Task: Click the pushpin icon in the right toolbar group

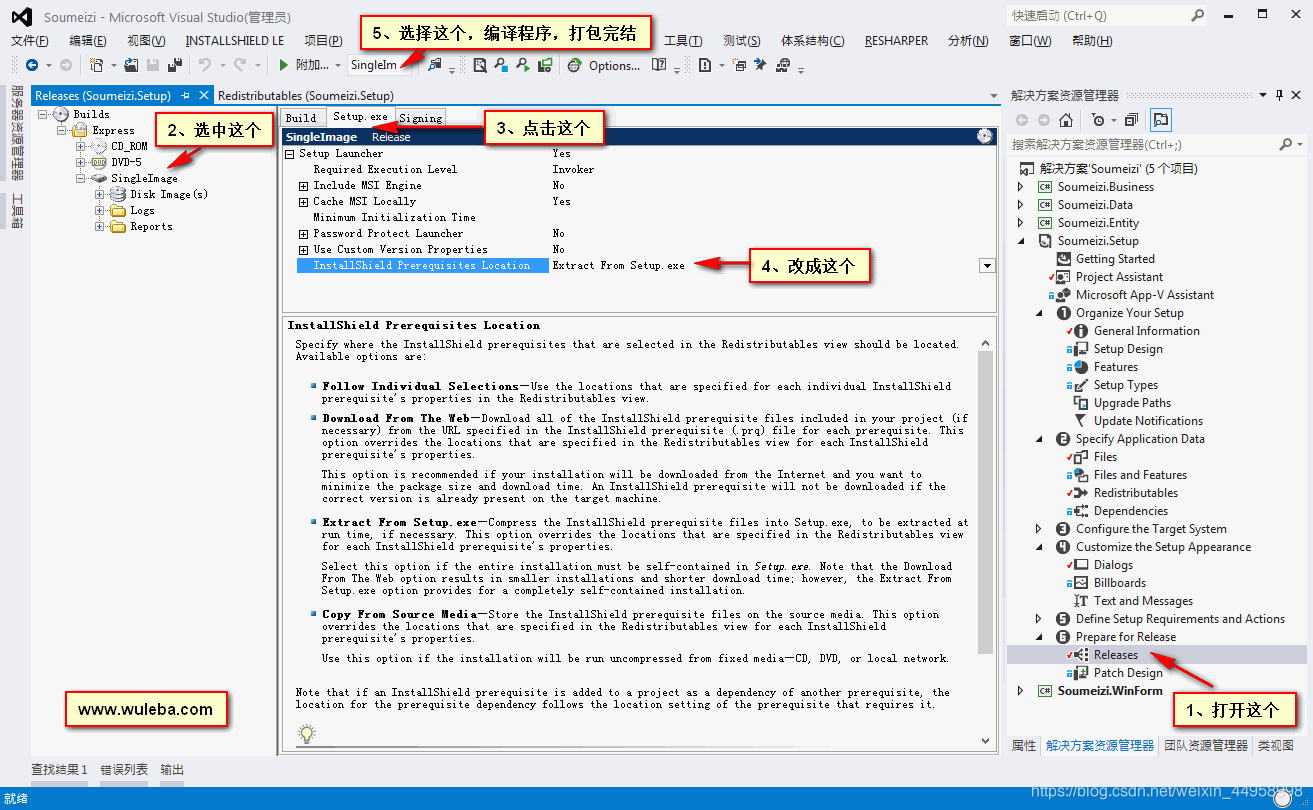Action: coord(760,65)
